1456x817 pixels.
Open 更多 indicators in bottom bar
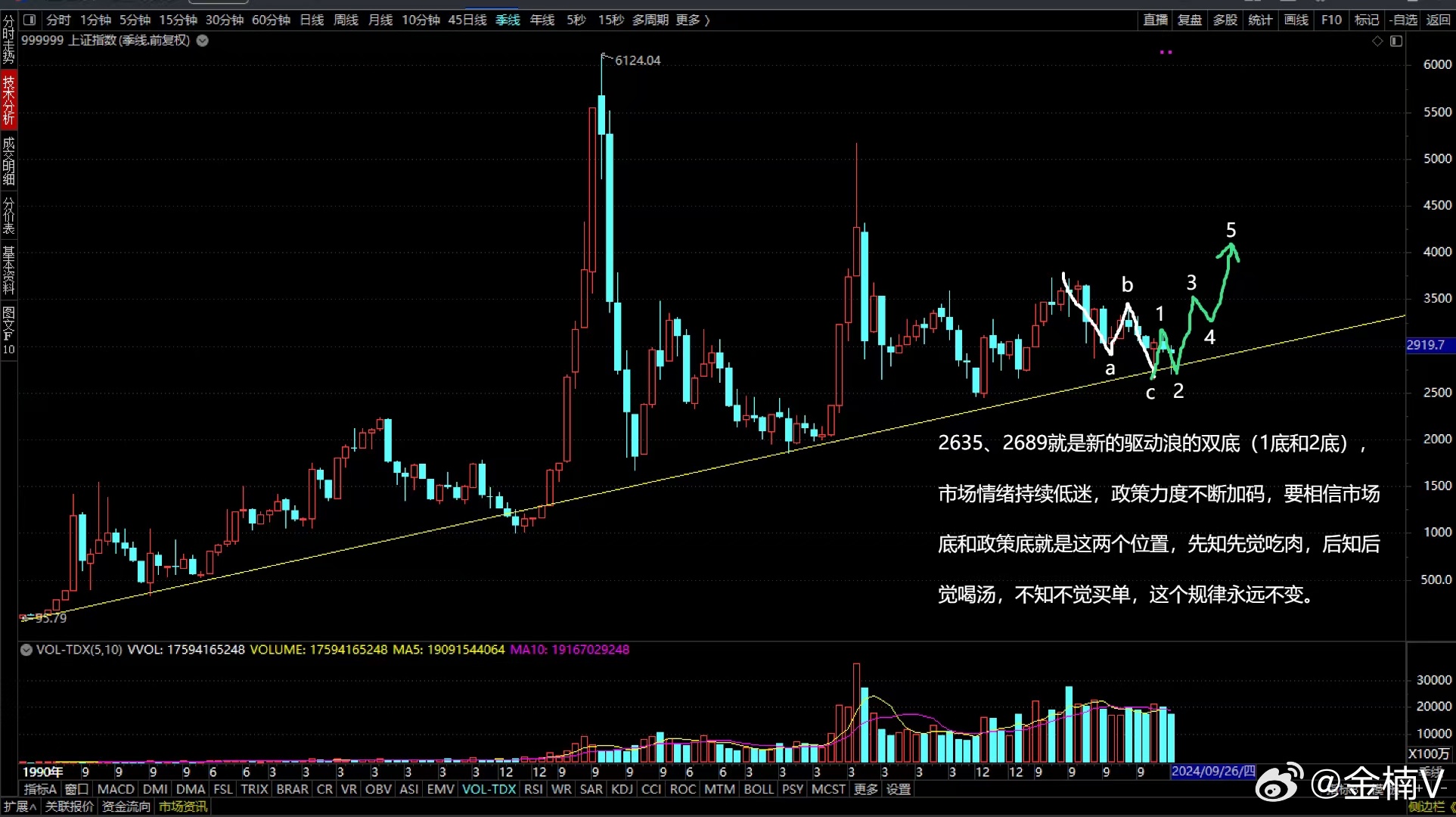pos(865,789)
